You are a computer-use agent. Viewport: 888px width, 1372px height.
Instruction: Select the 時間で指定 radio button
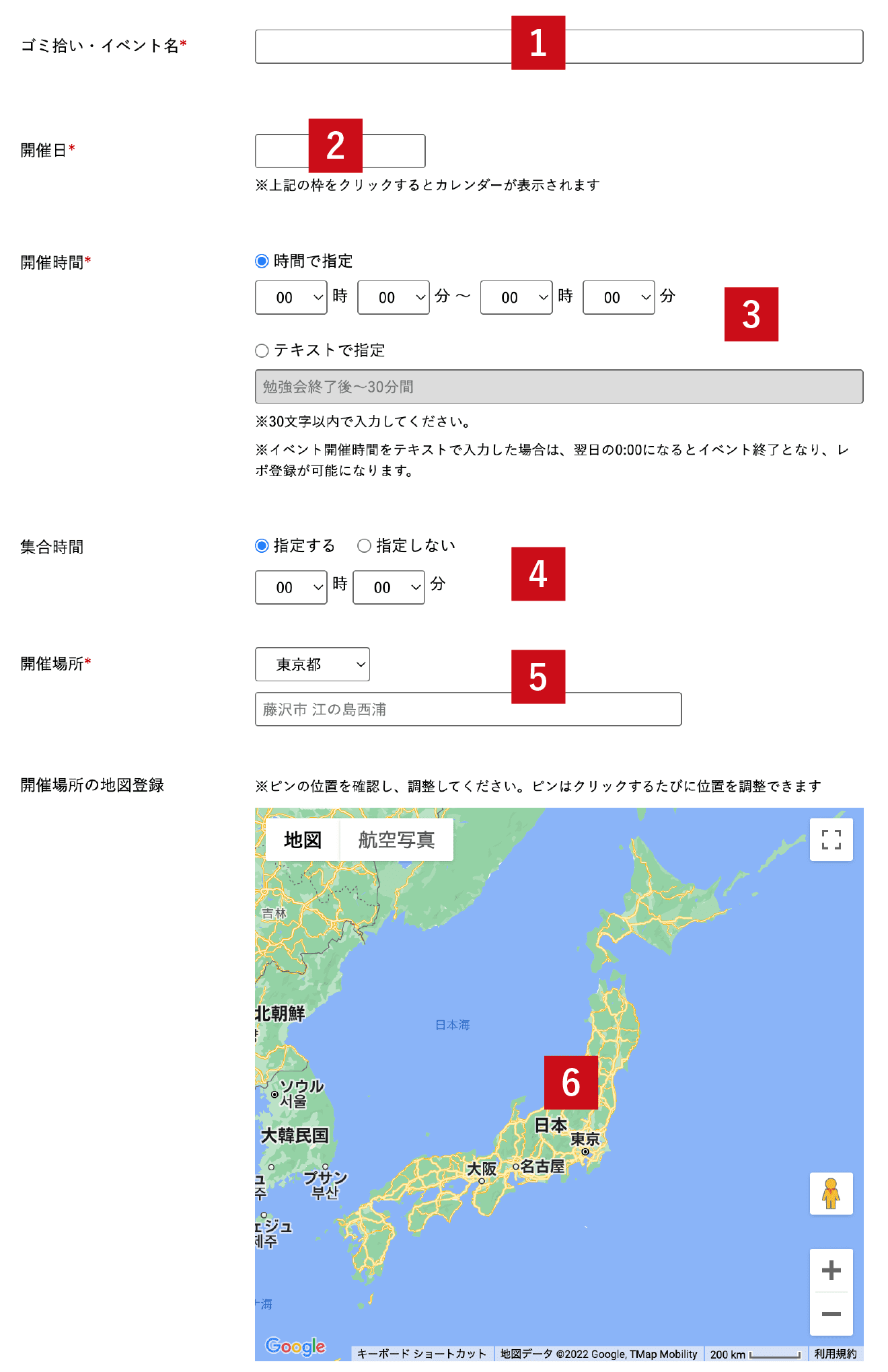pyautogui.click(x=262, y=261)
